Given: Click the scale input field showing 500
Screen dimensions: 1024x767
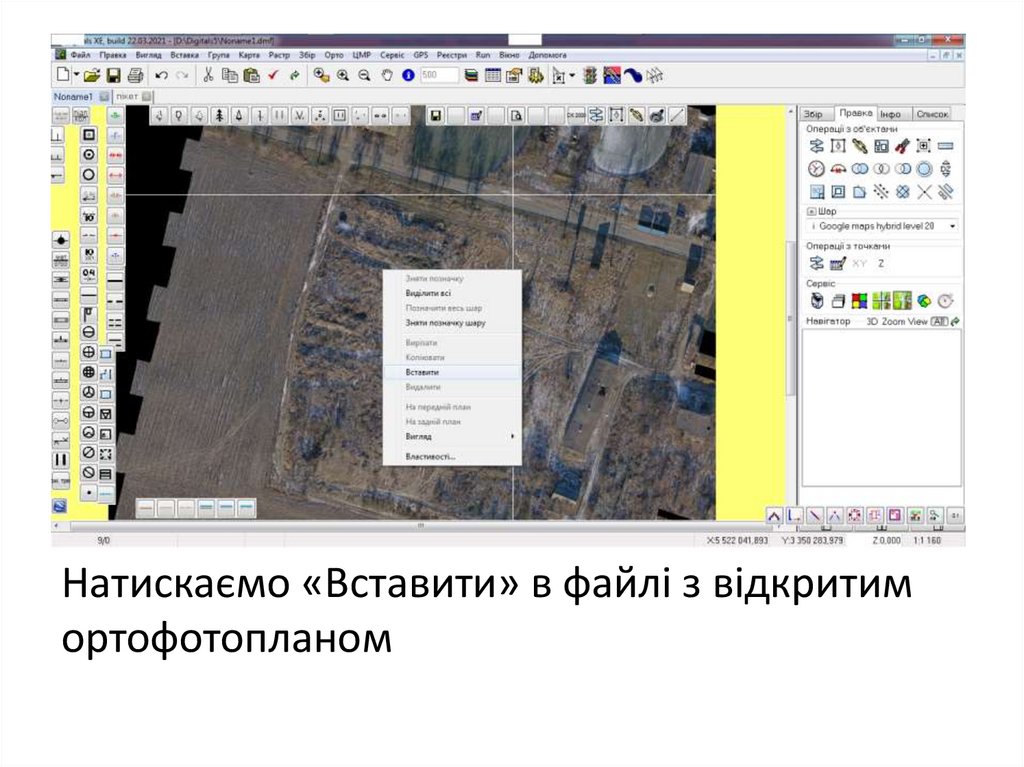Looking at the screenshot, I should [x=440, y=75].
